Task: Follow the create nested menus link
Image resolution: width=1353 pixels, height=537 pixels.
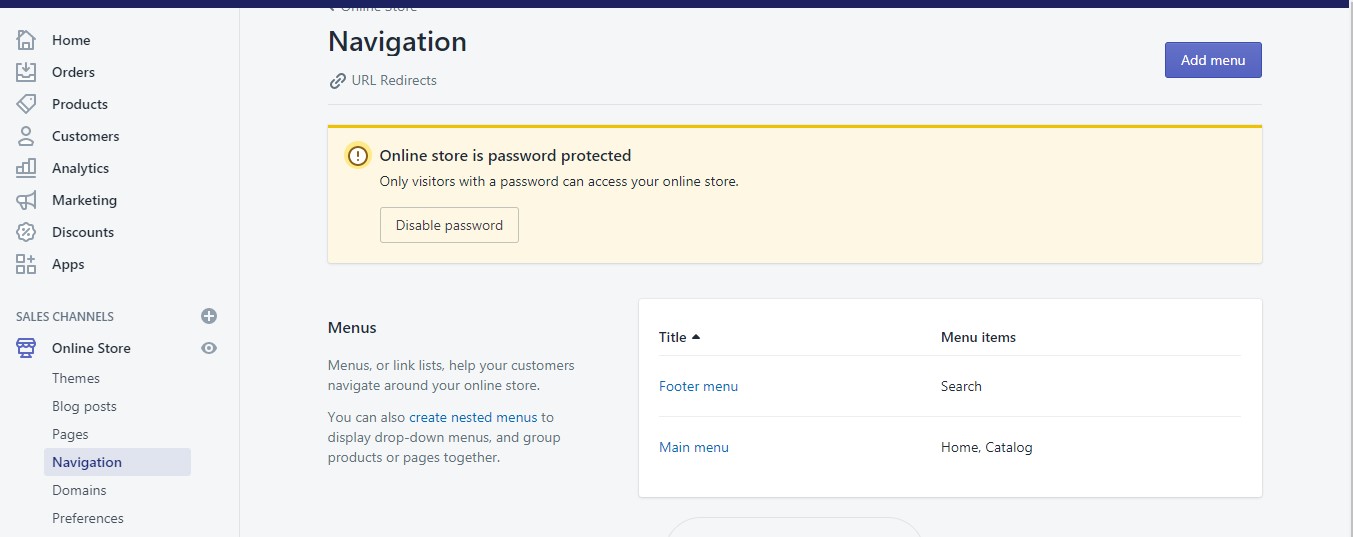Action: click(x=473, y=417)
